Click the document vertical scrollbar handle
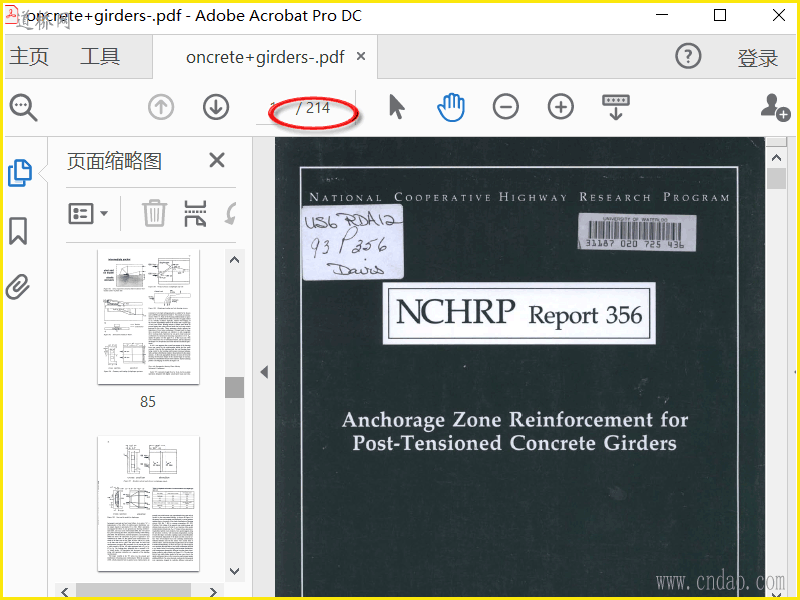 [x=776, y=179]
